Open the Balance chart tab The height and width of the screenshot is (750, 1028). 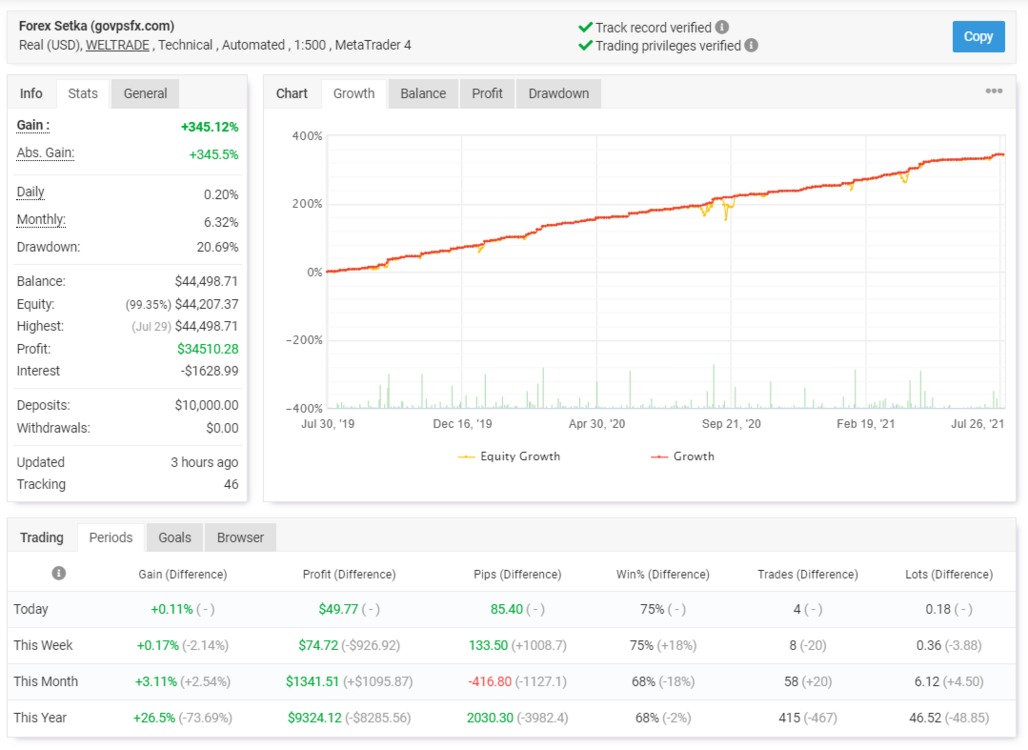click(423, 94)
